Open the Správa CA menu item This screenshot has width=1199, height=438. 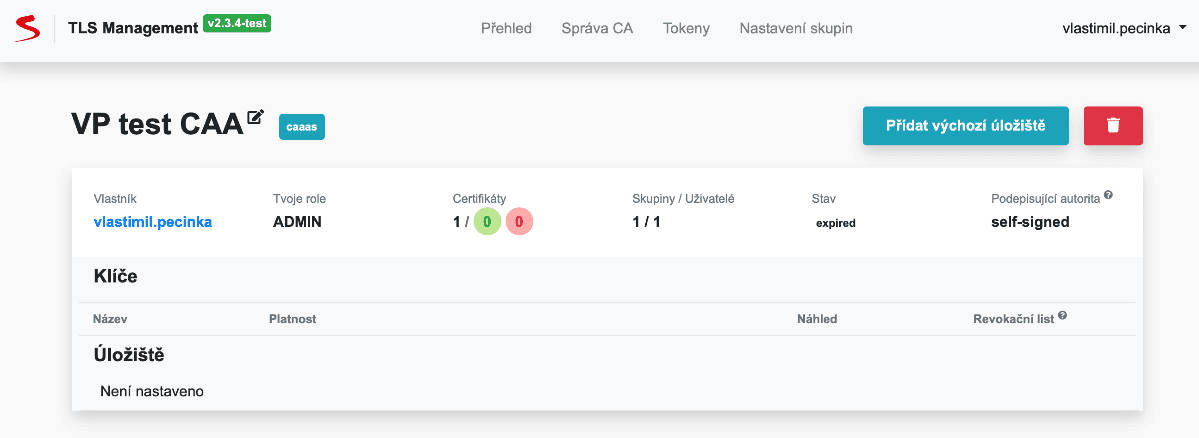tap(597, 28)
